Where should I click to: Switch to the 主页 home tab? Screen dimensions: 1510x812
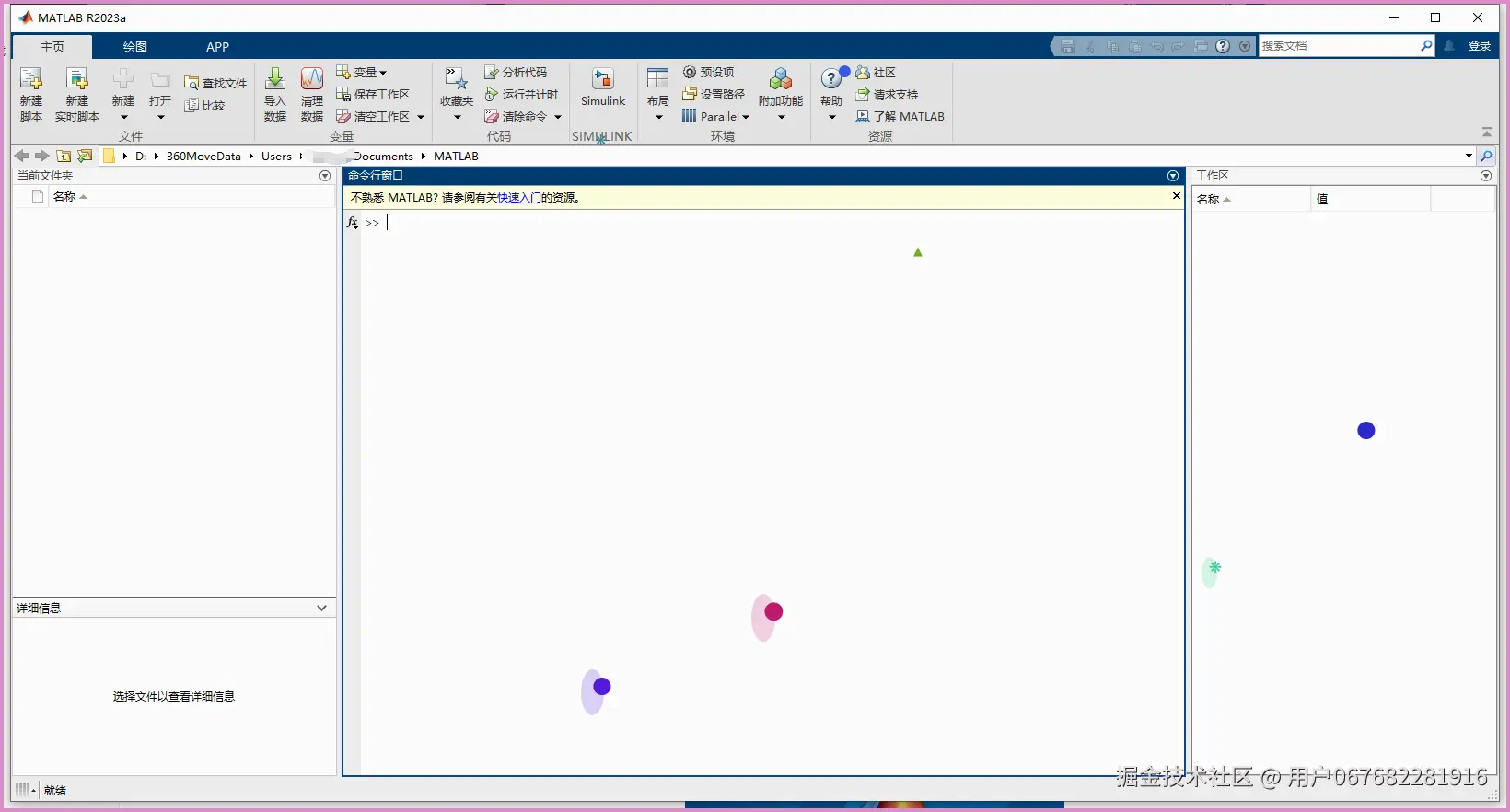pyautogui.click(x=52, y=47)
